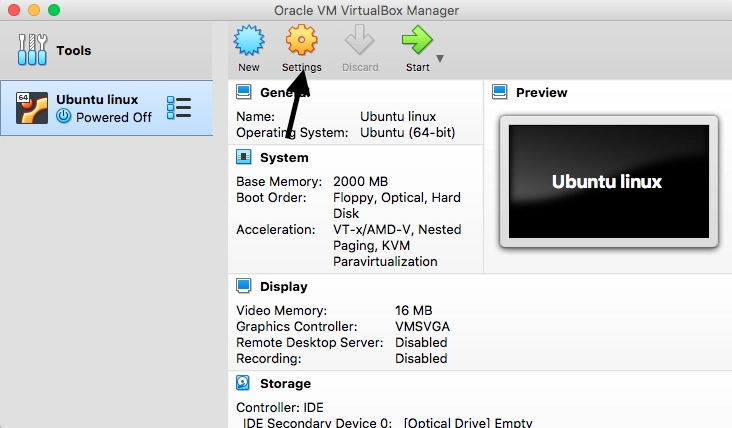Expand the Start button dropdown arrow
The width and height of the screenshot is (732, 428).
[440, 58]
